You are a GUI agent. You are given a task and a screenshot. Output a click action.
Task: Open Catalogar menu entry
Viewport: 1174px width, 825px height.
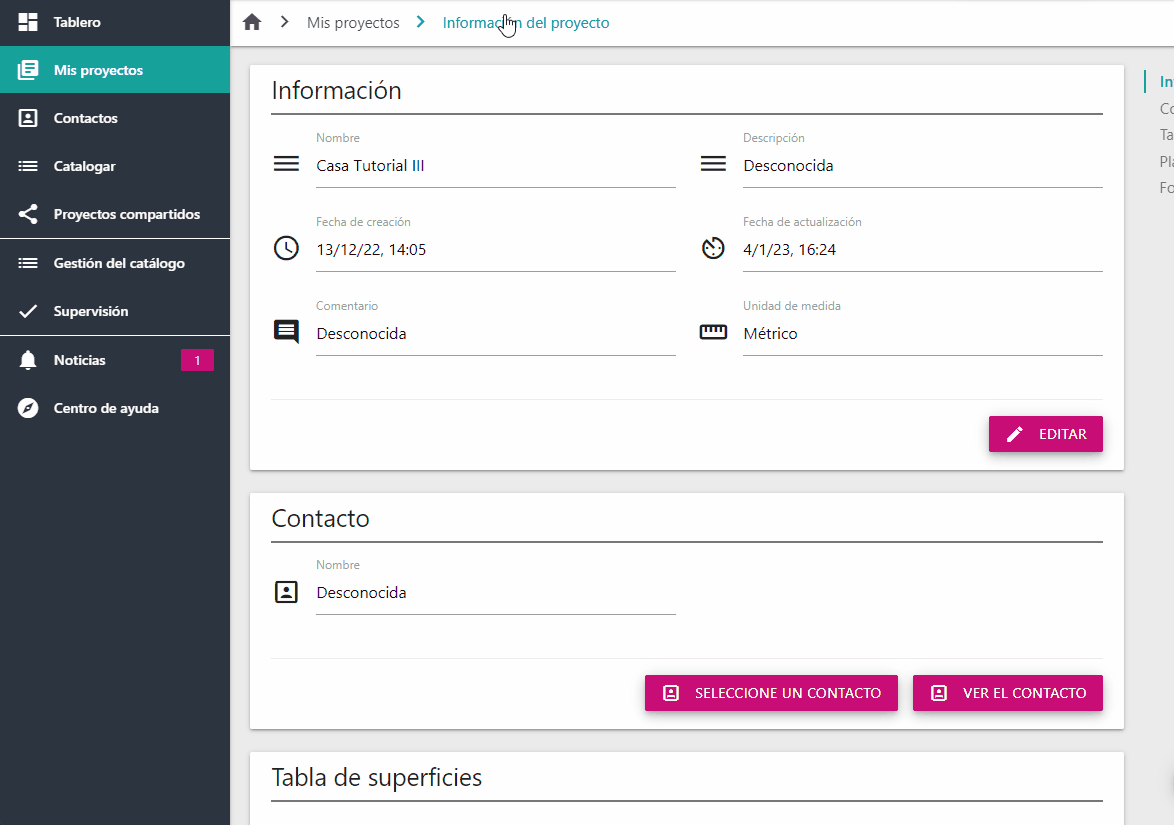click(x=115, y=166)
